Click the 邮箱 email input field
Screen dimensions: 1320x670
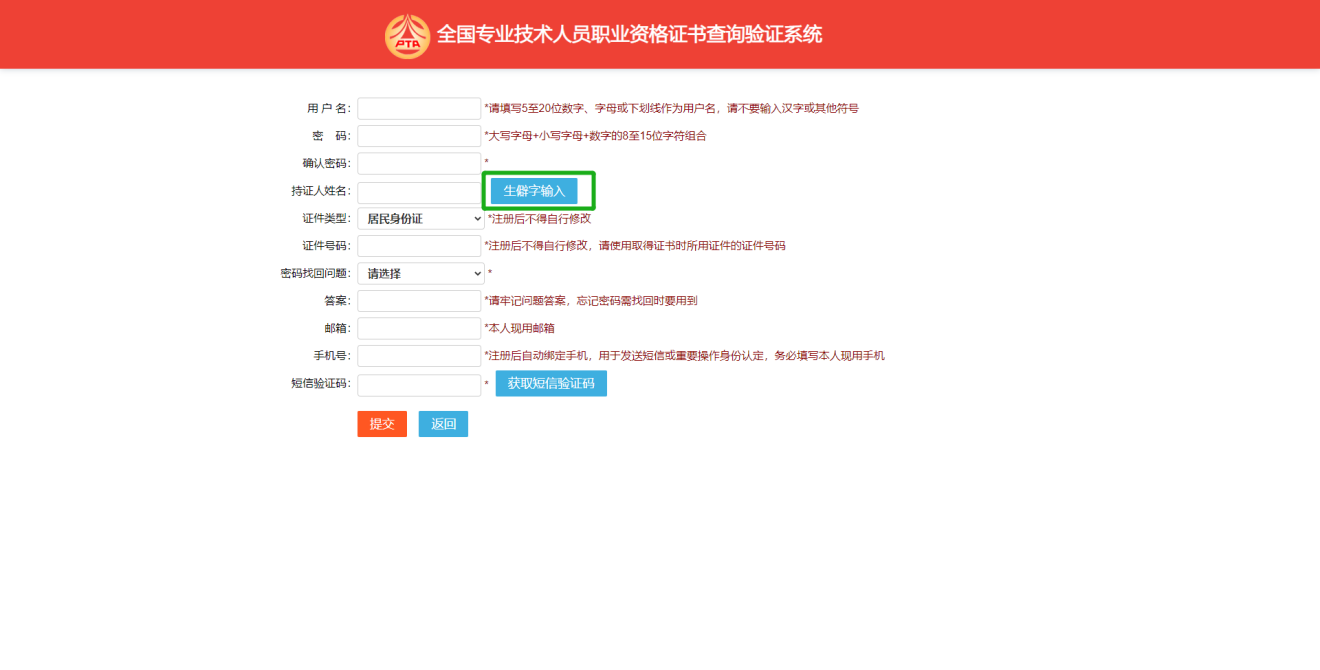click(x=418, y=327)
